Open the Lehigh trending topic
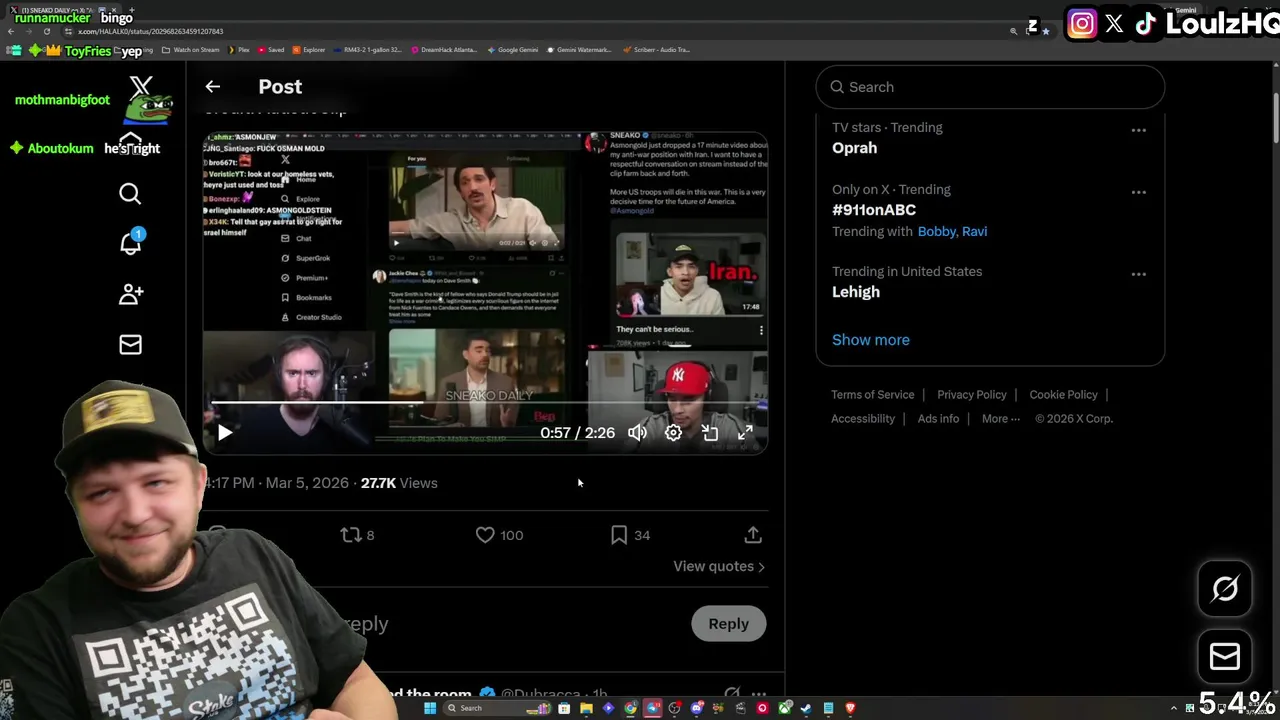The height and width of the screenshot is (720, 1280). click(856, 292)
